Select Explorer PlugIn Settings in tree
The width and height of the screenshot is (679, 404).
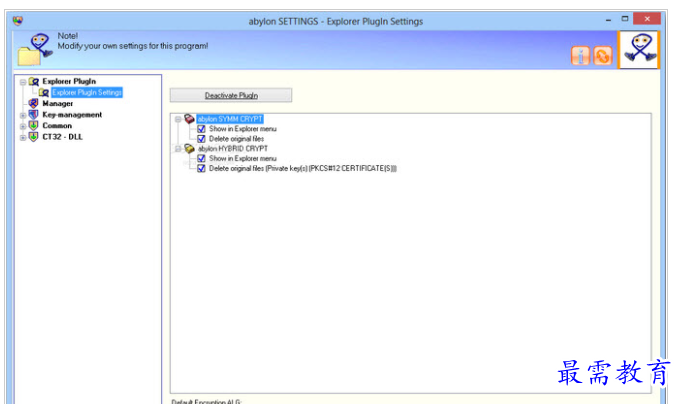(87, 93)
